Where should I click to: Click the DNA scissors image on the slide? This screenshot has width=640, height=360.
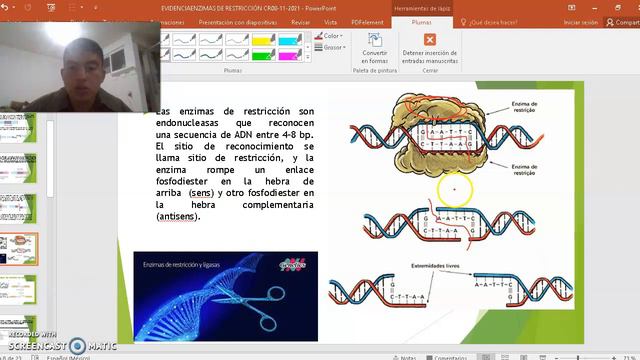point(226,296)
